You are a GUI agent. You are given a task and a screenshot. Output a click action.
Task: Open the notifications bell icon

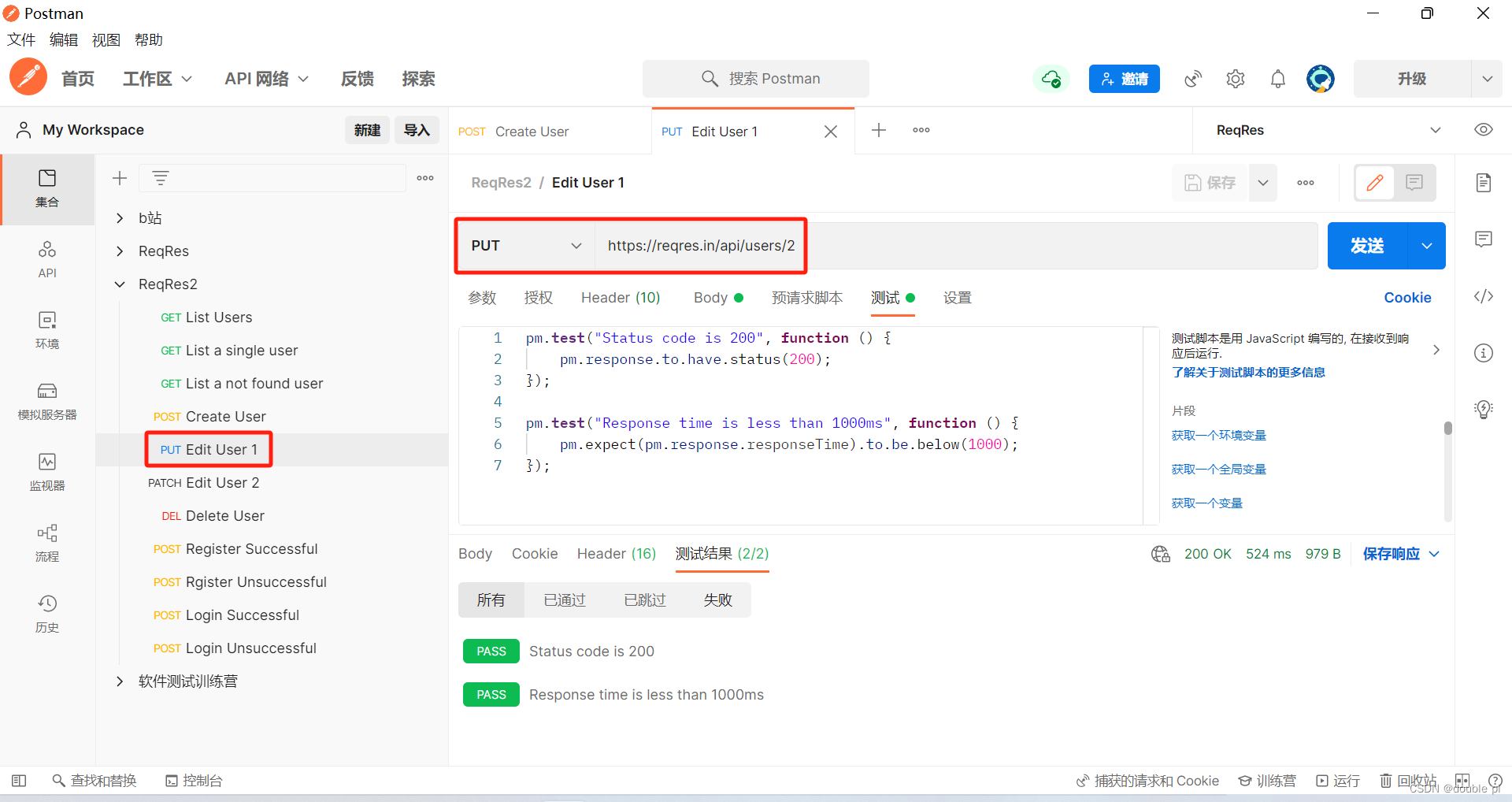[1278, 79]
